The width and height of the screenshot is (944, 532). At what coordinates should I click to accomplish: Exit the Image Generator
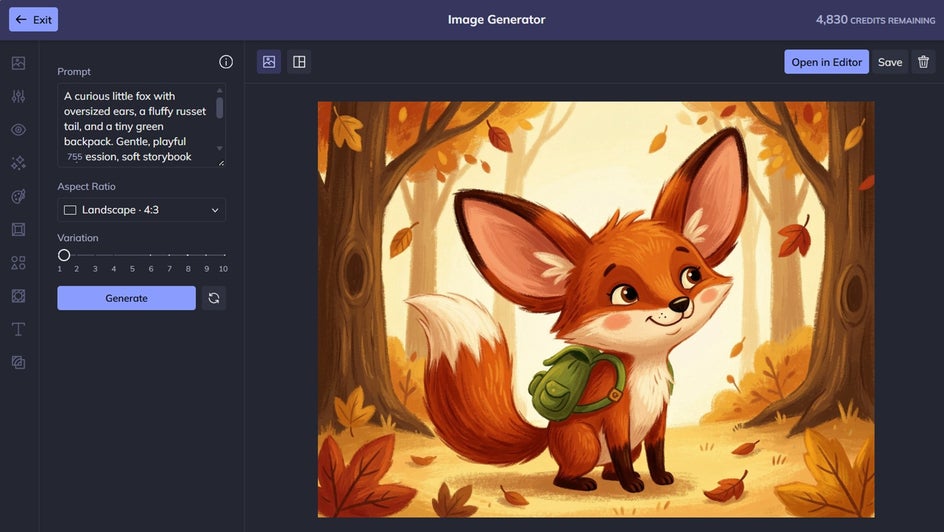[34, 19]
